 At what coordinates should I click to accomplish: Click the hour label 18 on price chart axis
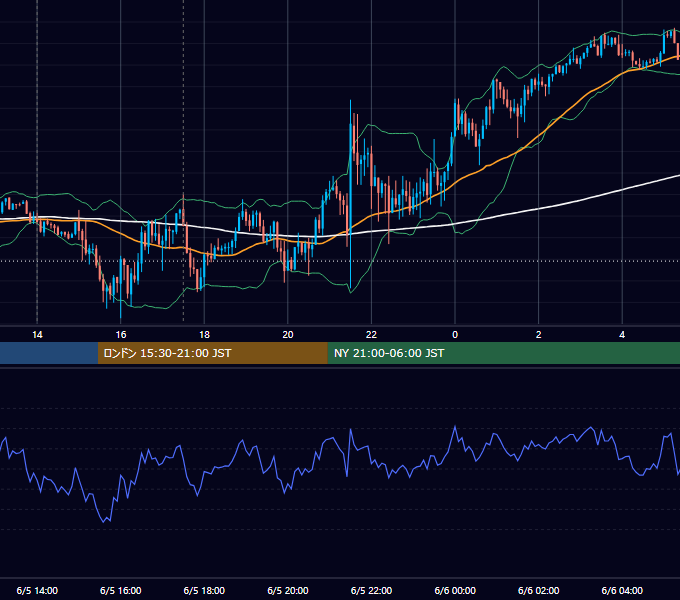[x=204, y=335]
